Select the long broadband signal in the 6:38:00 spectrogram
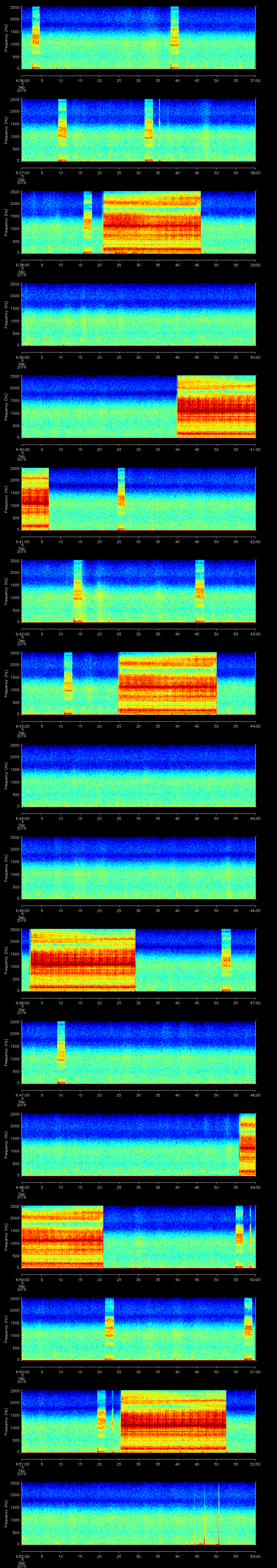Screen dimensions: 277x1568 (x=151, y=222)
